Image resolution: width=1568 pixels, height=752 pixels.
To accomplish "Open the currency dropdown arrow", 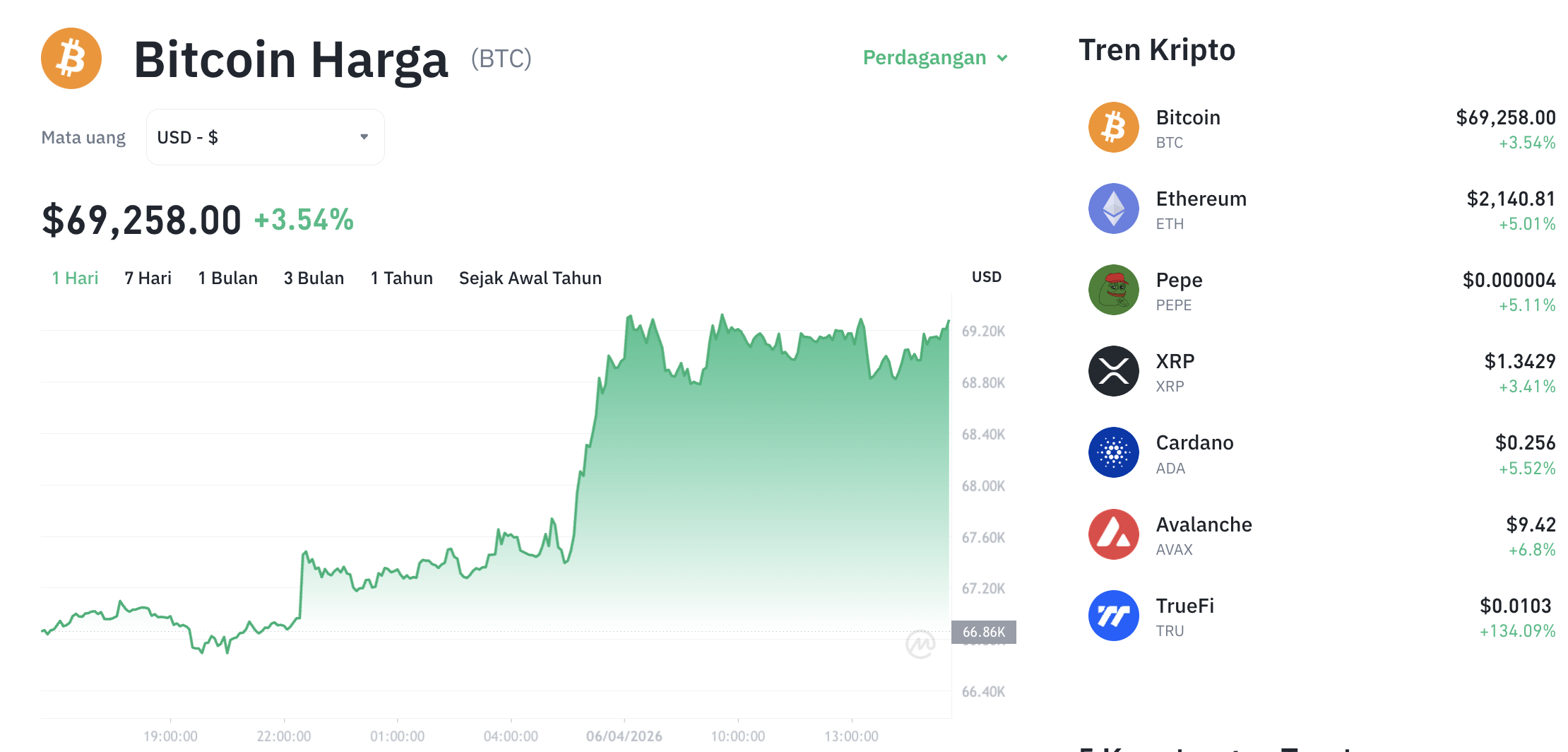I will pyautogui.click(x=363, y=136).
